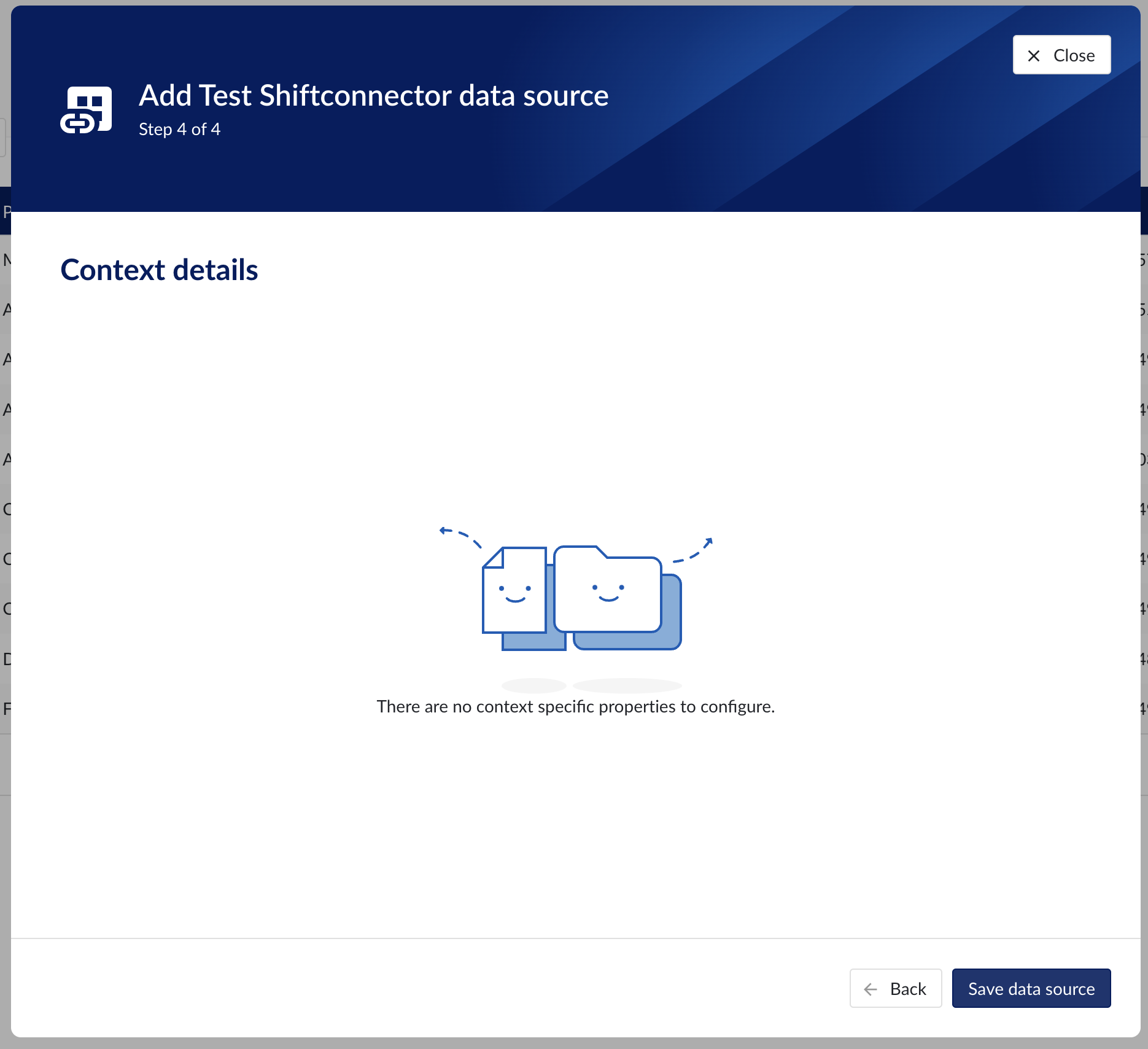Click the 'Step 4 of 4' indicator
The height and width of the screenshot is (1049, 1148).
point(179,130)
